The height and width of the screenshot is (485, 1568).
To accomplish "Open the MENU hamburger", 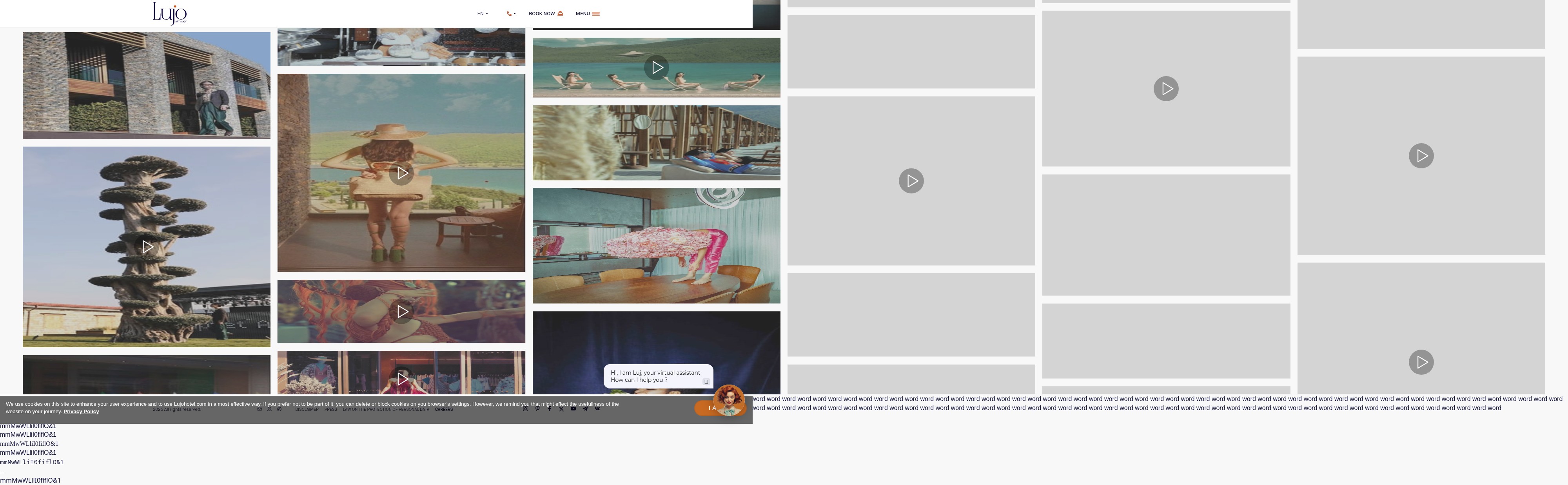I will point(587,13).
